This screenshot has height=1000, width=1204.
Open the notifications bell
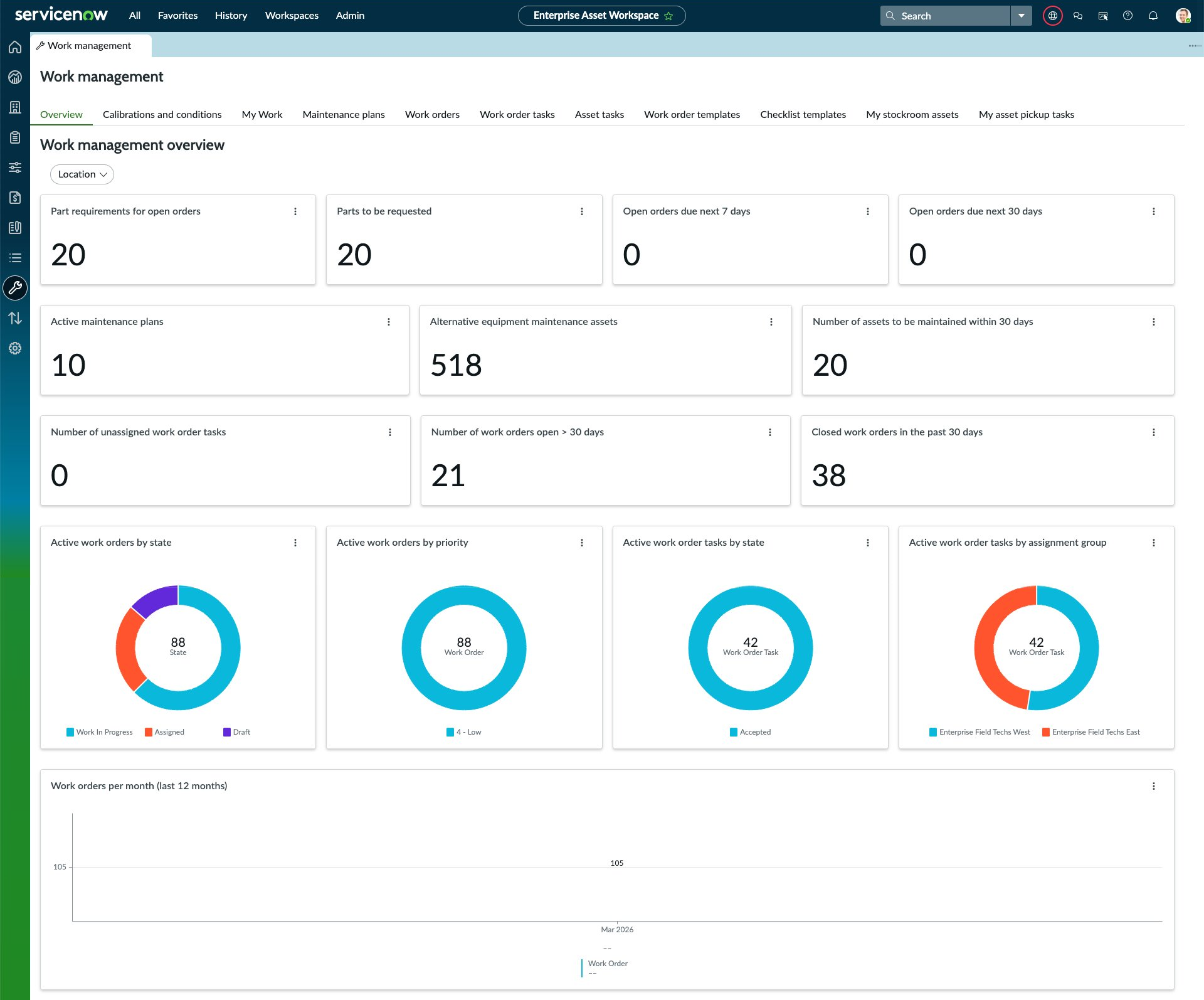1153,16
